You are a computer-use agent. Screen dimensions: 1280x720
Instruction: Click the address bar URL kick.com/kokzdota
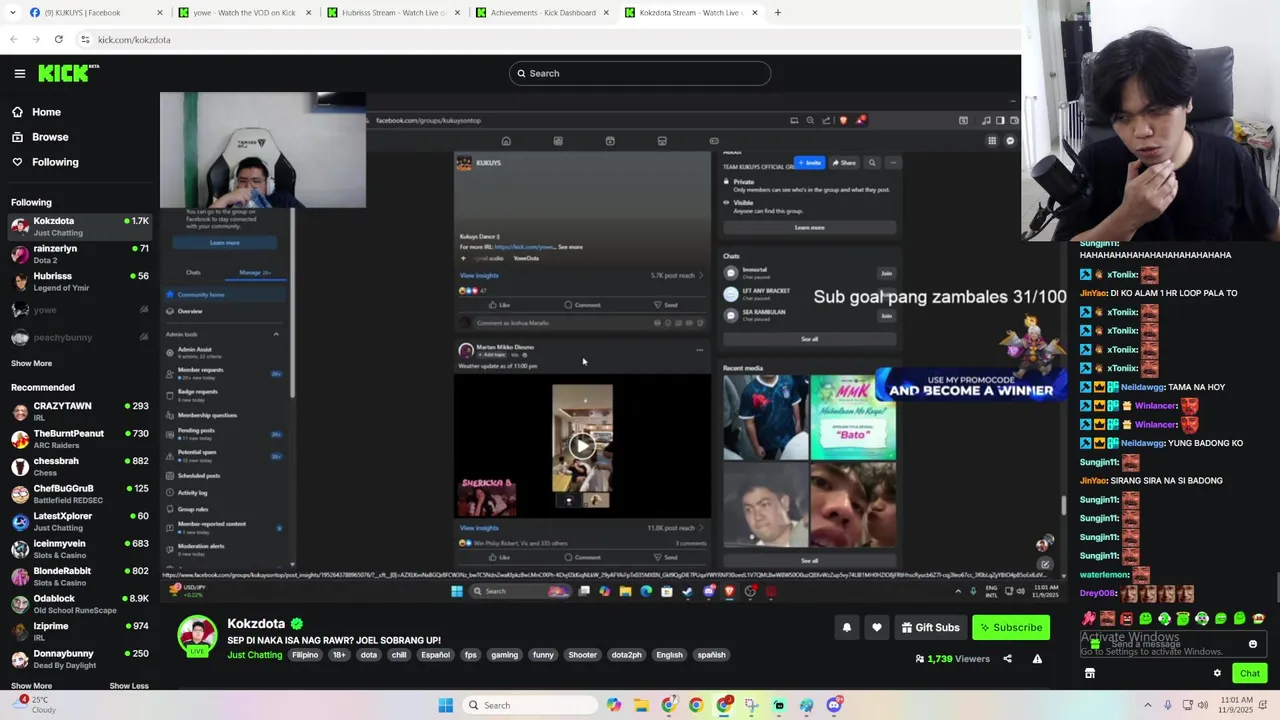click(x=134, y=40)
